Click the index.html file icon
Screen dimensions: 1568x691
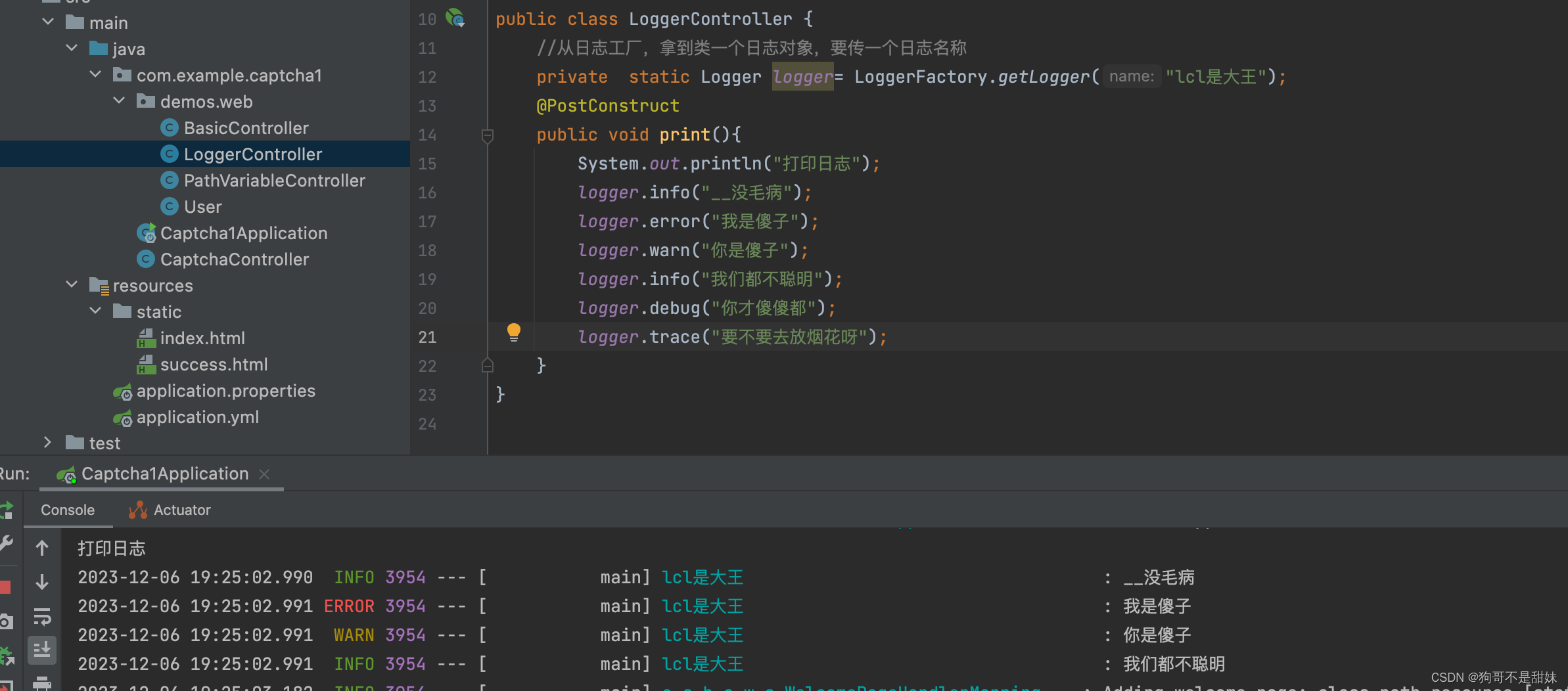[x=146, y=338]
